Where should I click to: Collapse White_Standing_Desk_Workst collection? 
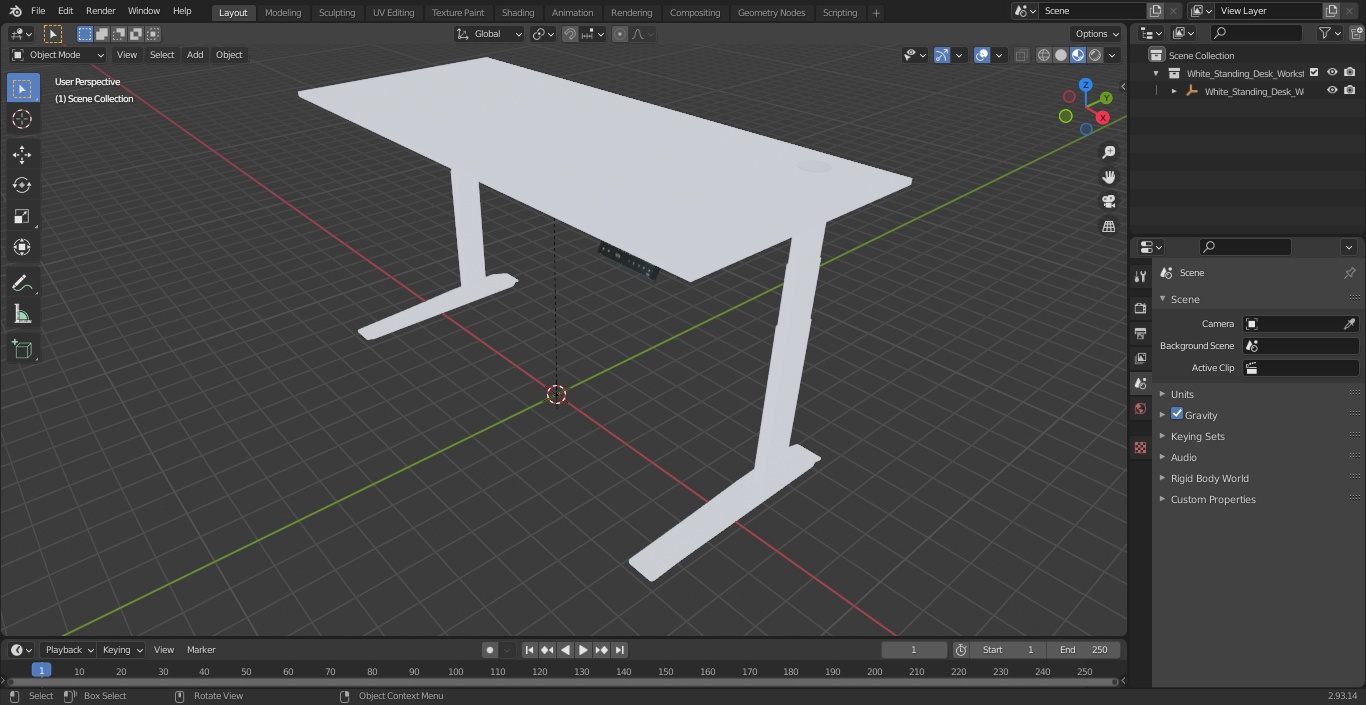1156,73
